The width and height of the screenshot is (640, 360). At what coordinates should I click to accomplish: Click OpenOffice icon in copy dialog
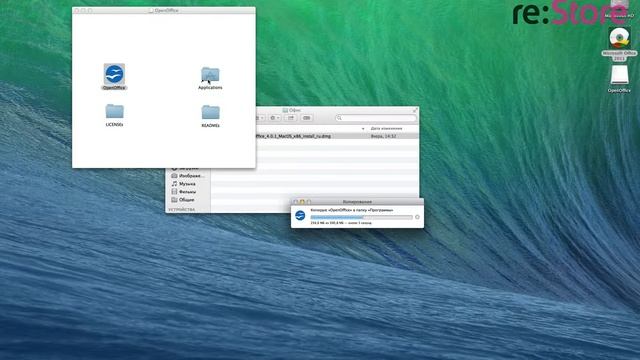click(x=300, y=216)
